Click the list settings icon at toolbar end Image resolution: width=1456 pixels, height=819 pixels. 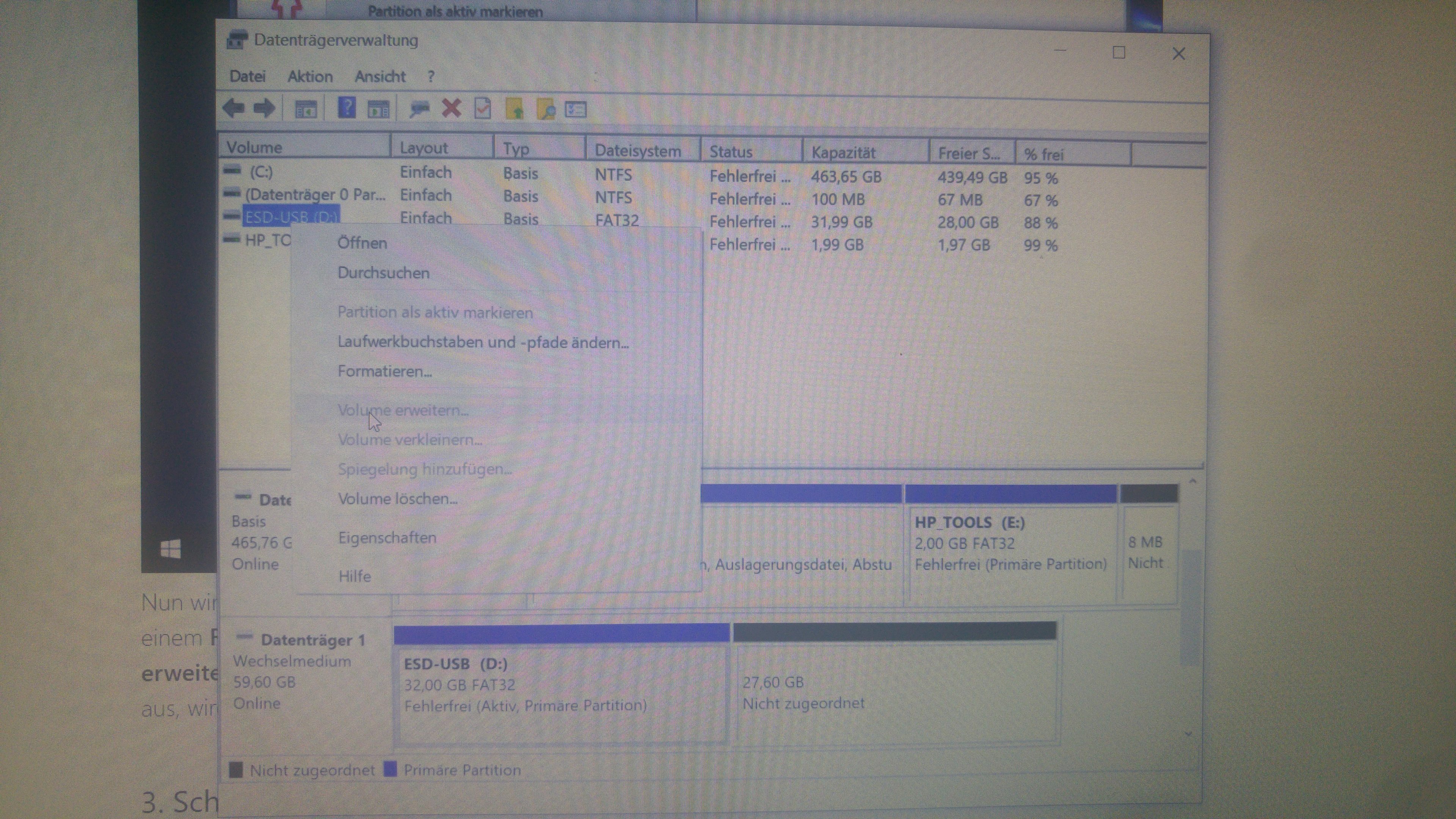click(x=576, y=110)
